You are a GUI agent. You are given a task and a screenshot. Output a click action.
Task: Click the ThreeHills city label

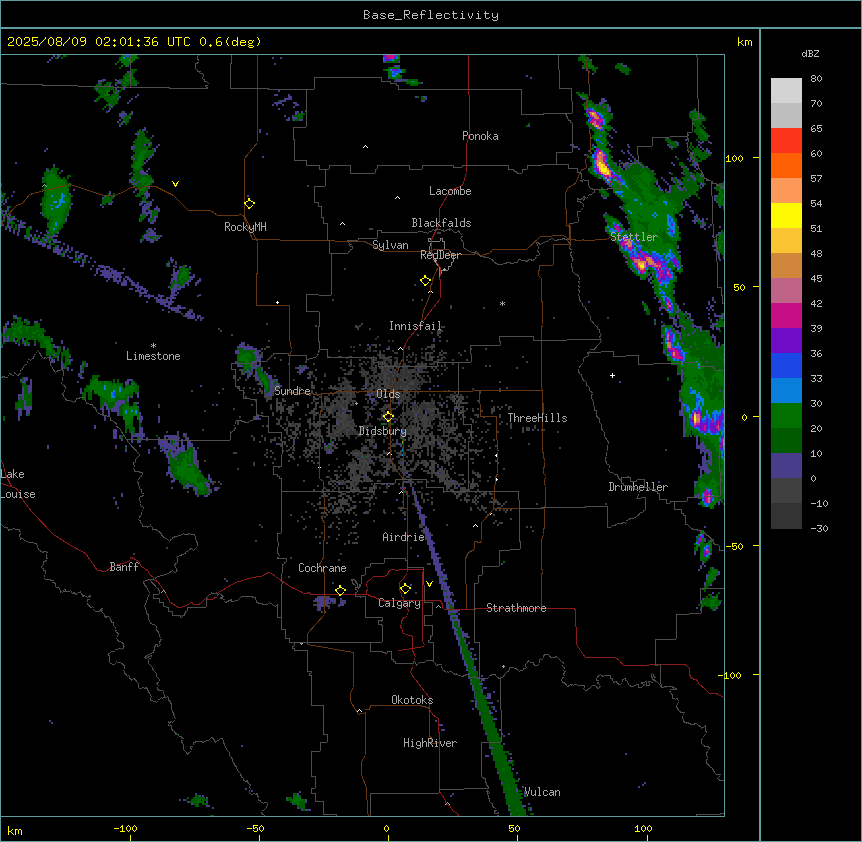537,418
